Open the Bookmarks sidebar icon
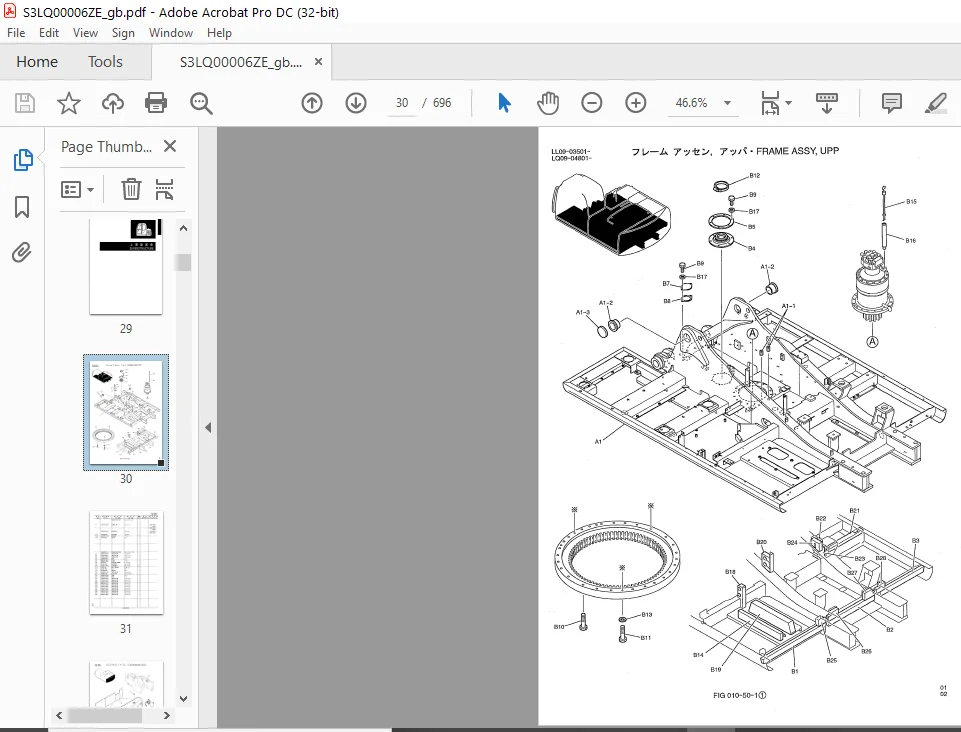 pyautogui.click(x=22, y=207)
